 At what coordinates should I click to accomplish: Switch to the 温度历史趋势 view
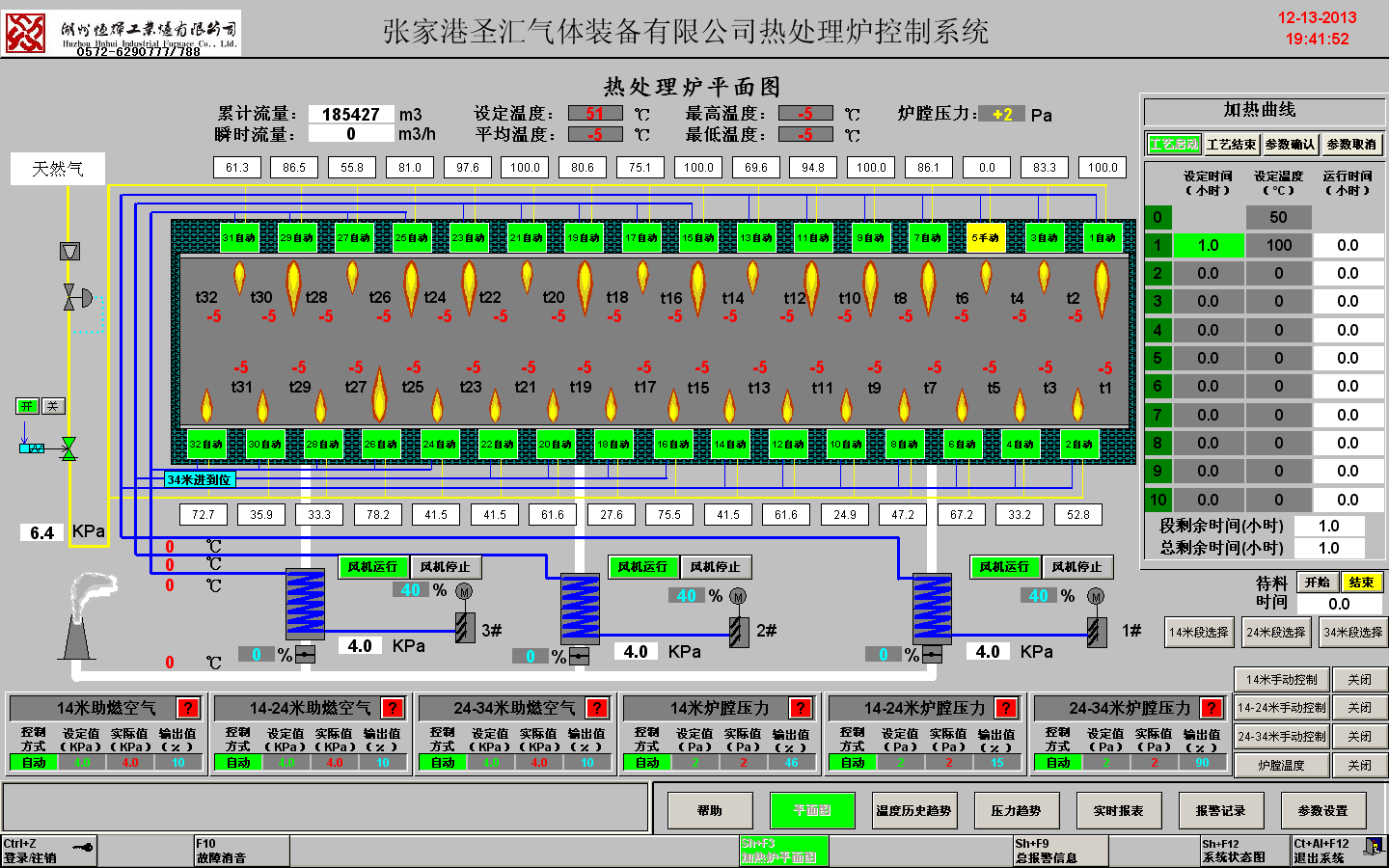coord(912,810)
